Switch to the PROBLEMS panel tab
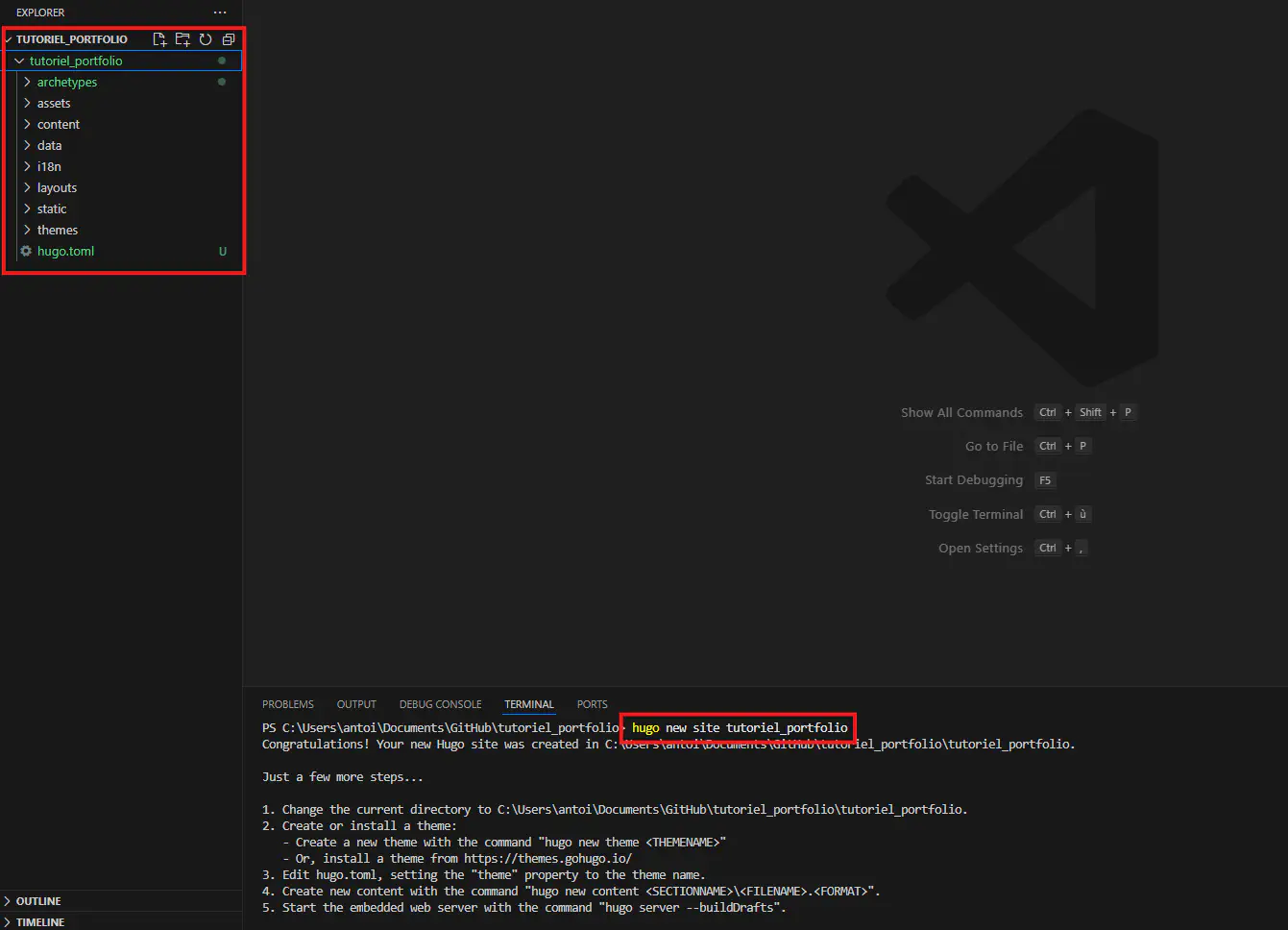The height and width of the screenshot is (930, 1288). 288,704
